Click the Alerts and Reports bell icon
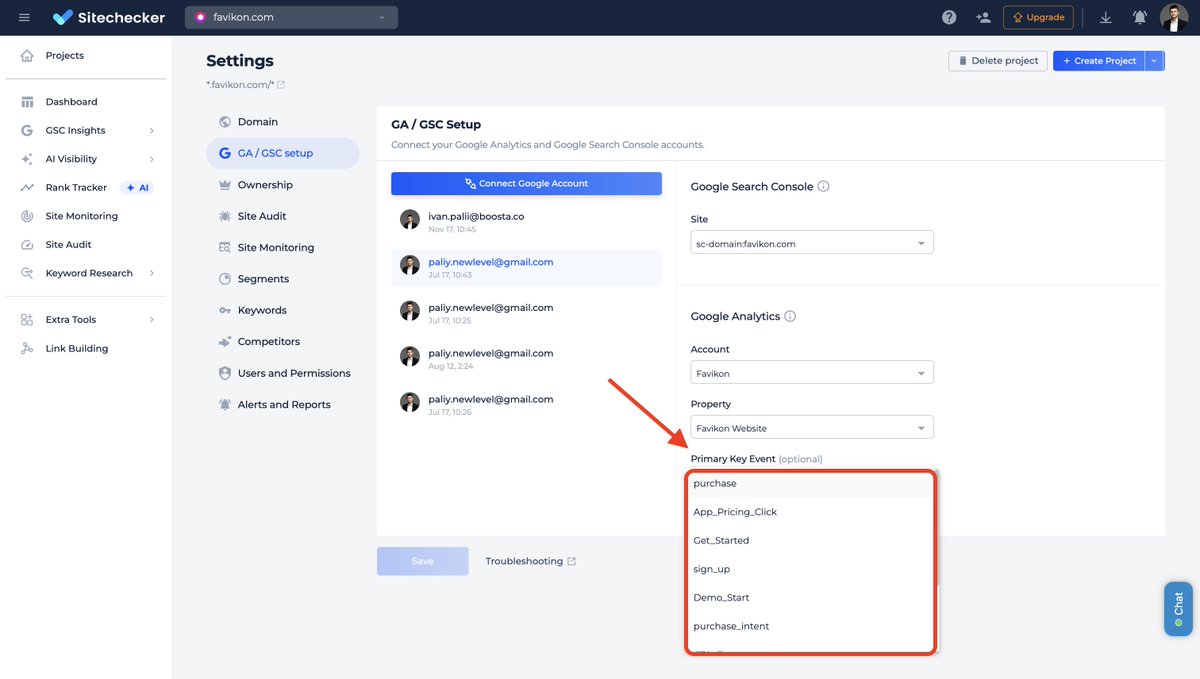 pos(225,405)
